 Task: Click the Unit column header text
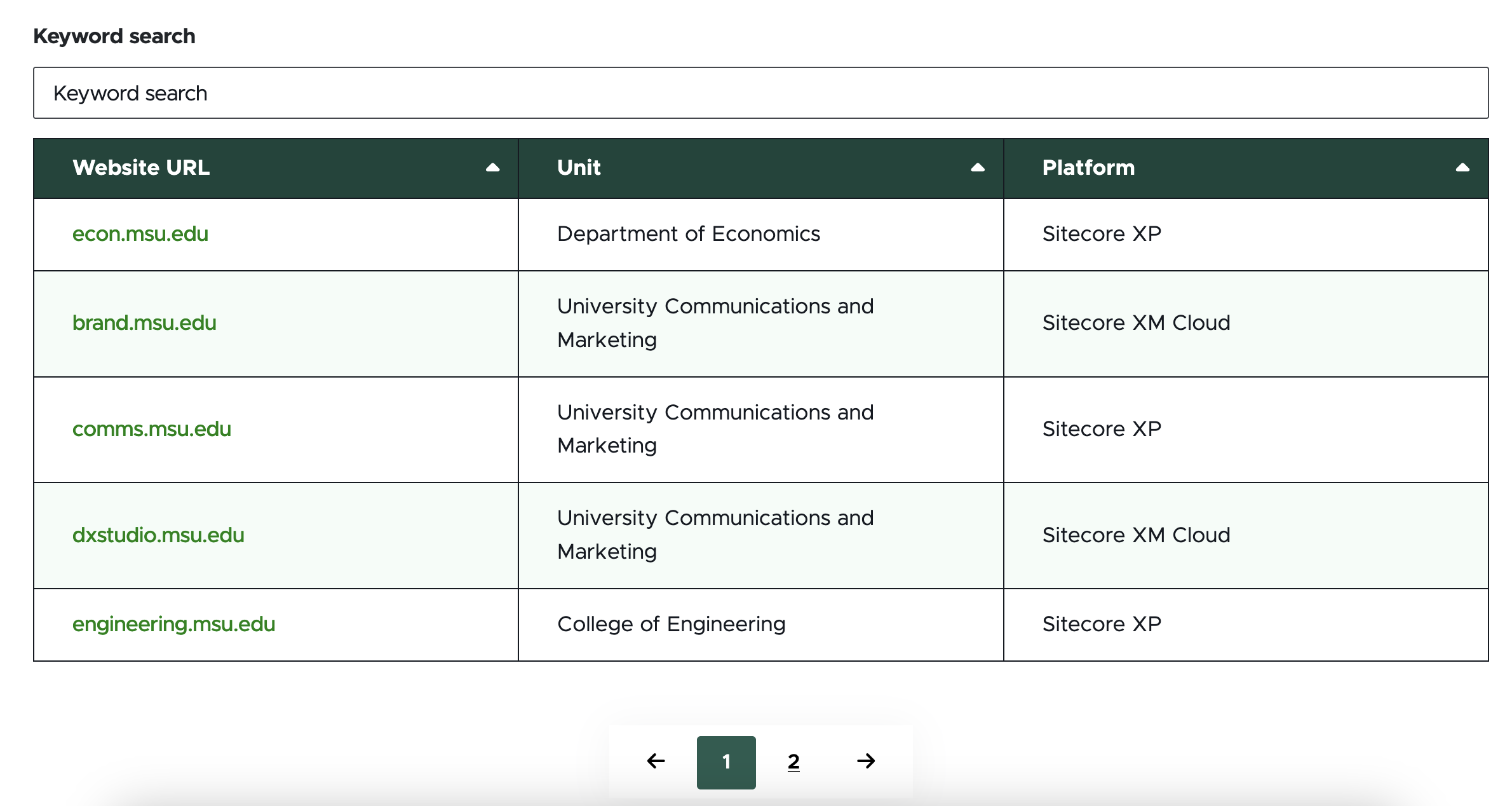pos(579,168)
